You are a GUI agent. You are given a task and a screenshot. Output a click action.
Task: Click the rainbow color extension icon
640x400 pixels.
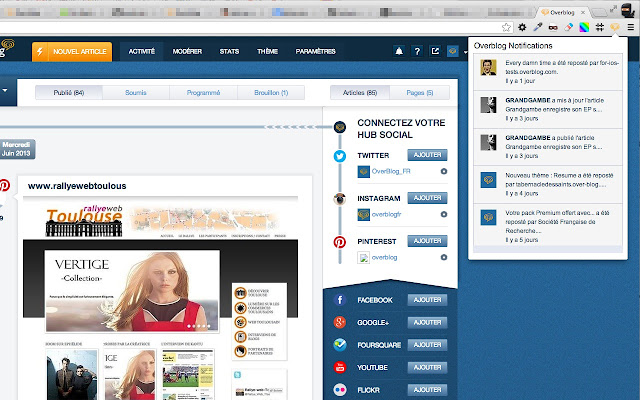click(584, 27)
